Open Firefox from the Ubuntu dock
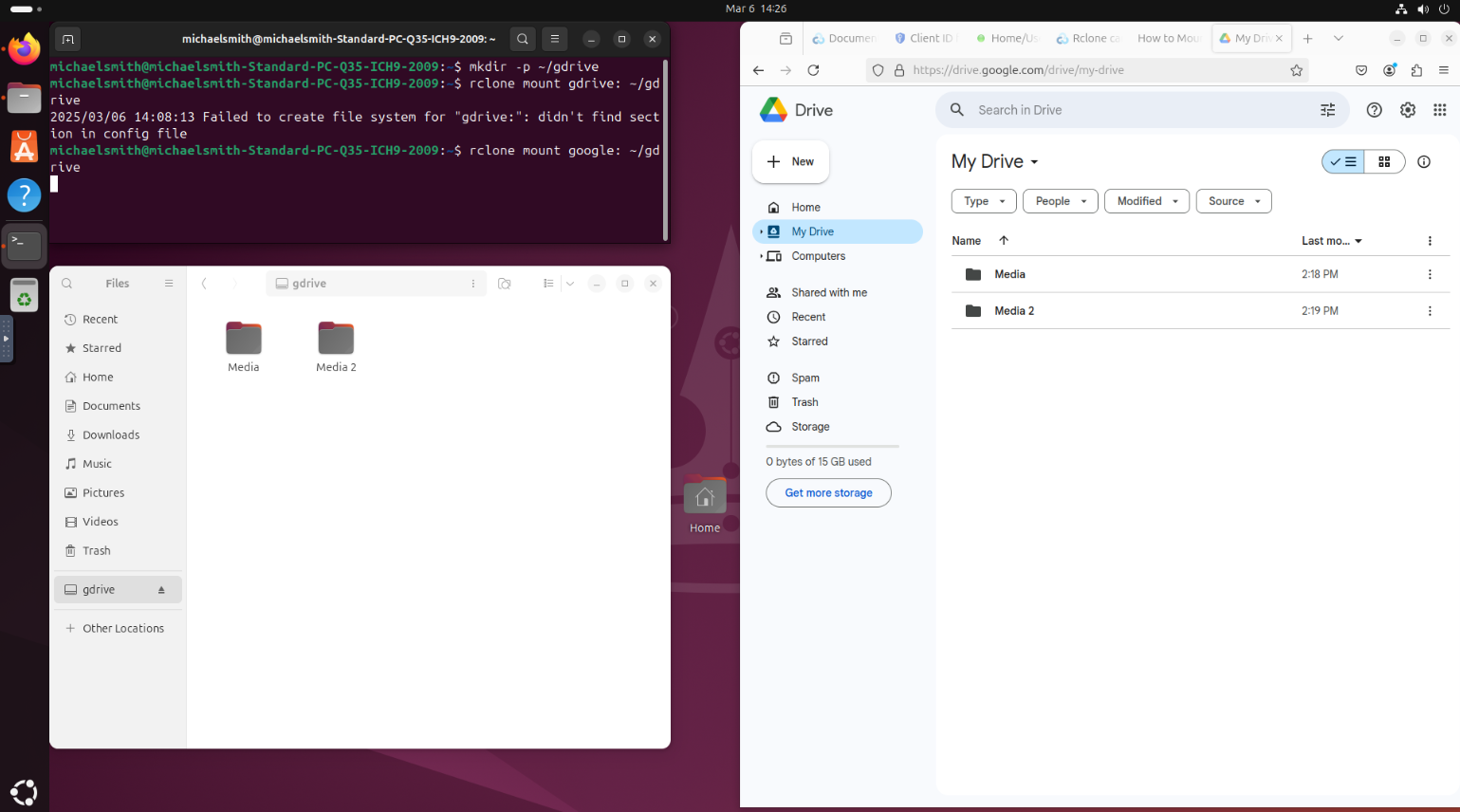Image resolution: width=1460 pixels, height=812 pixels. pyautogui.click(x=24, y=48)
